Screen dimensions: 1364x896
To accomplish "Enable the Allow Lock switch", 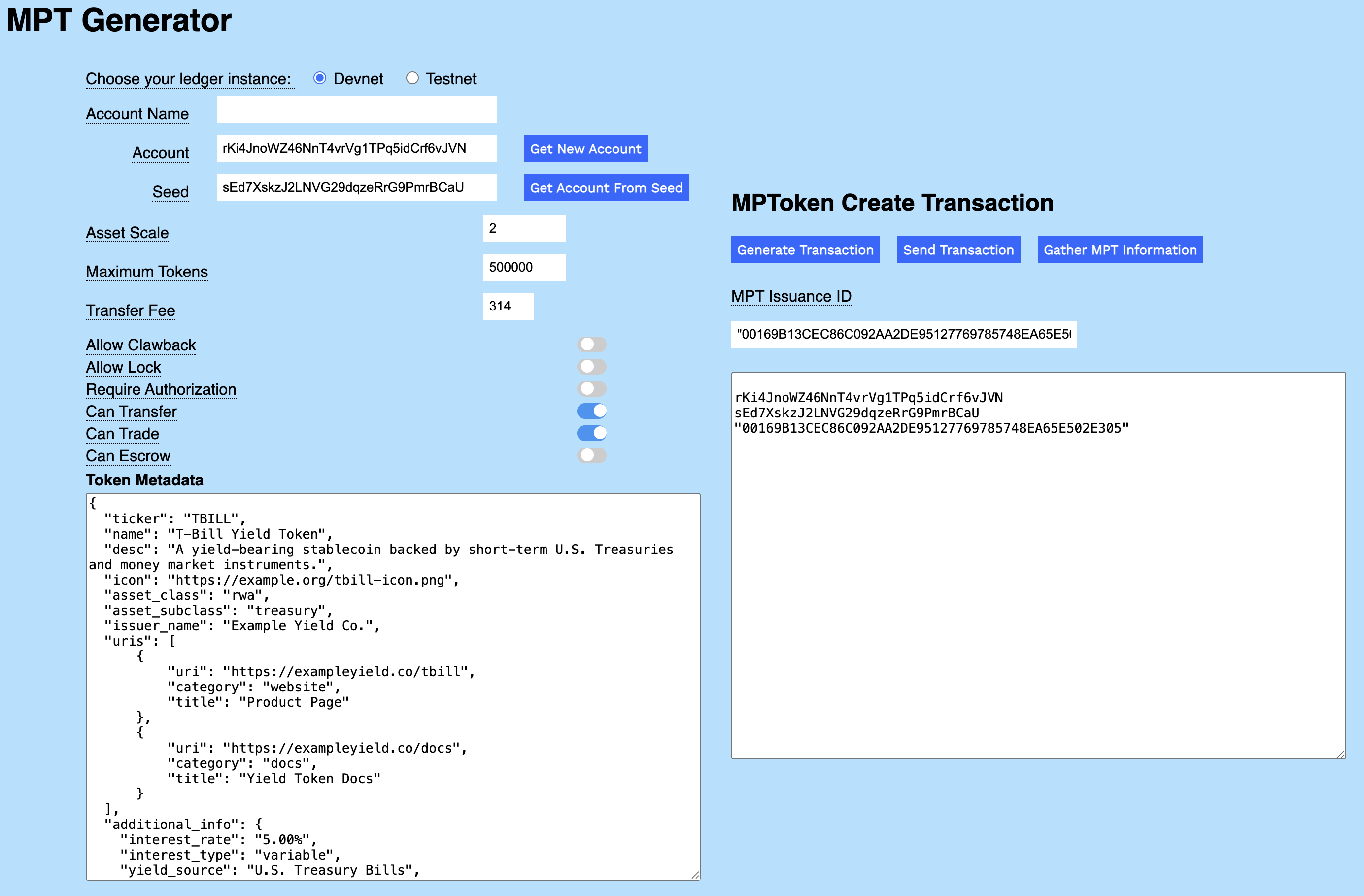I will click(591, 366).
